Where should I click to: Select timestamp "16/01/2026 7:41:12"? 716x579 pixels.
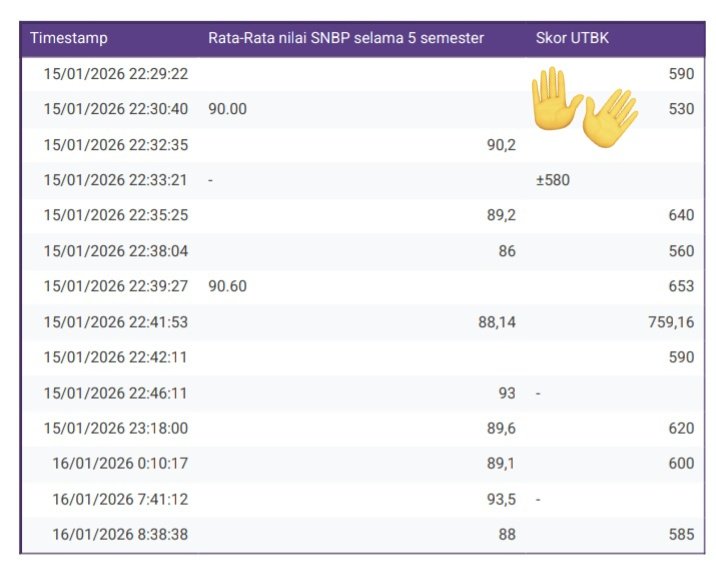point(120,500)
